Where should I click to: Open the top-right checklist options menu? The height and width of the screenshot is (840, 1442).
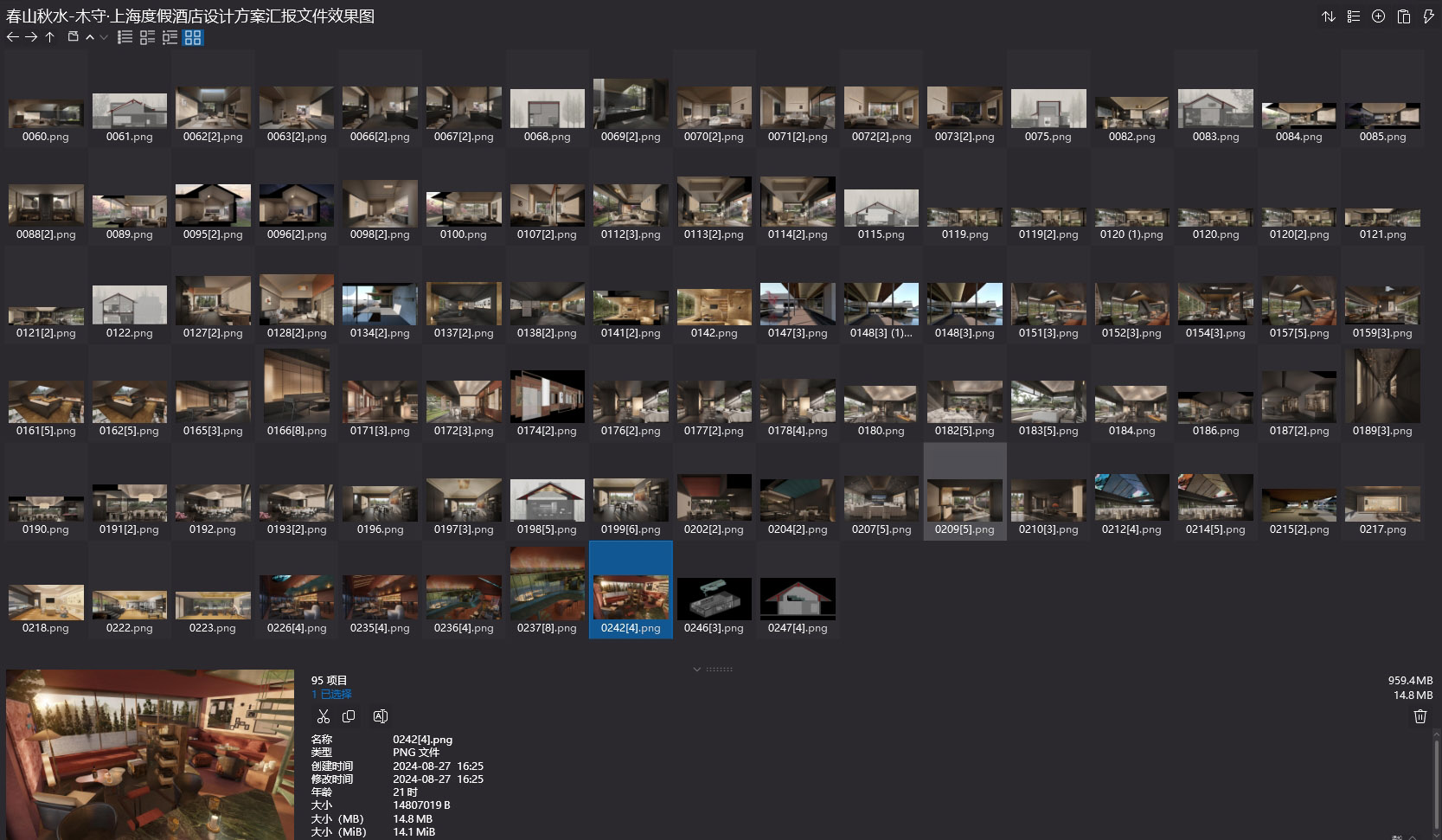click(x=1353, y=16)
